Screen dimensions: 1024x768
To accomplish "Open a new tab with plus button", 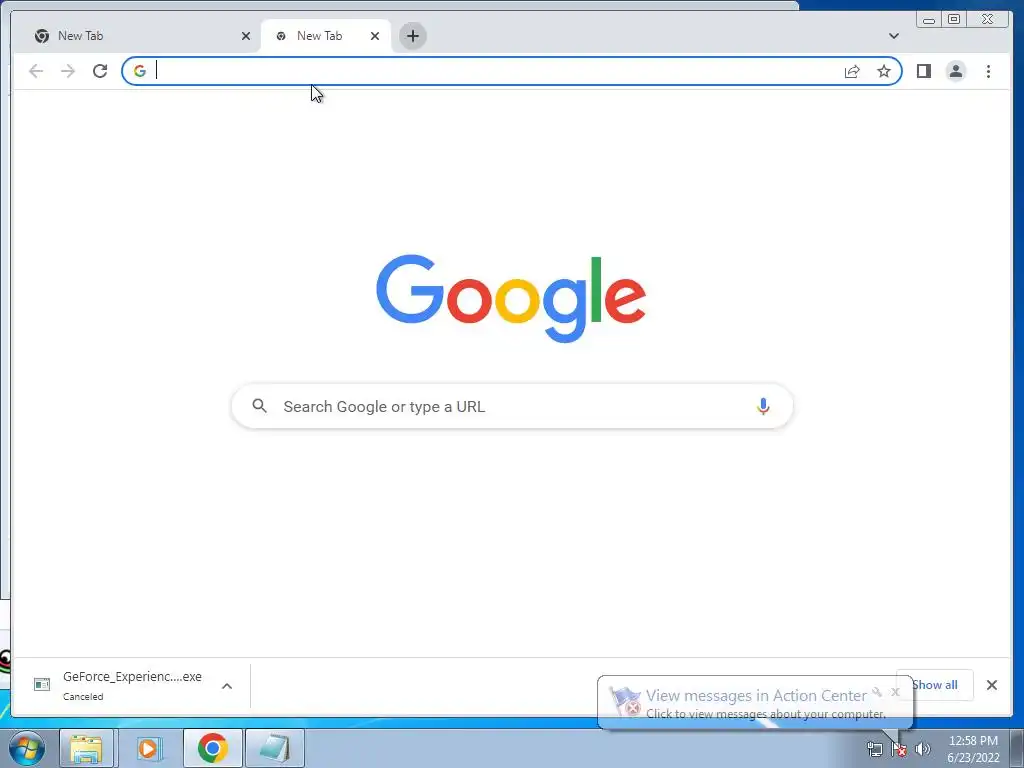I will pyautogui.click(x=413, y=36).
